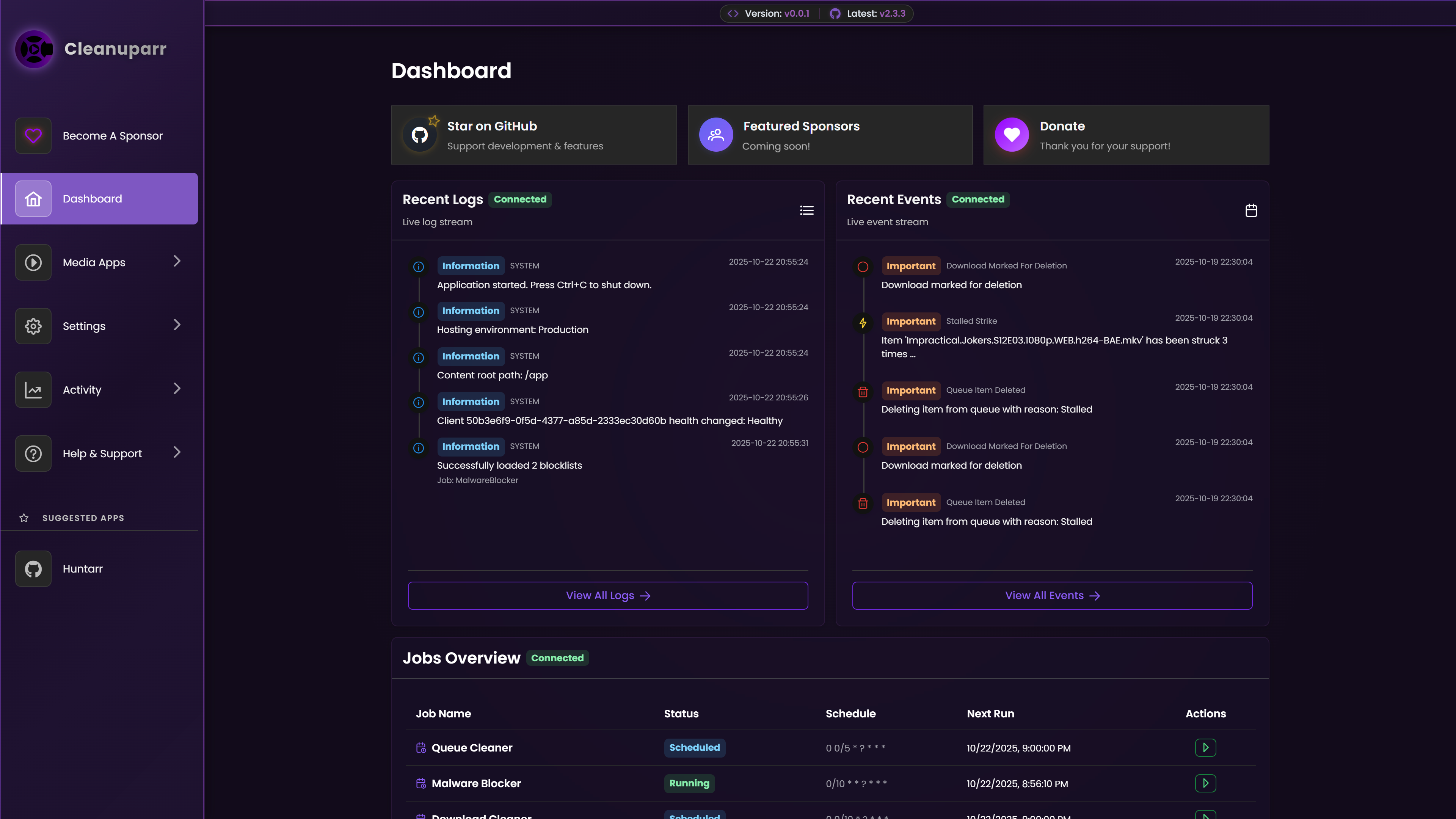Expand the Settings submenu chevron
The image size is (1456, 819).
(x=177, y=325)
